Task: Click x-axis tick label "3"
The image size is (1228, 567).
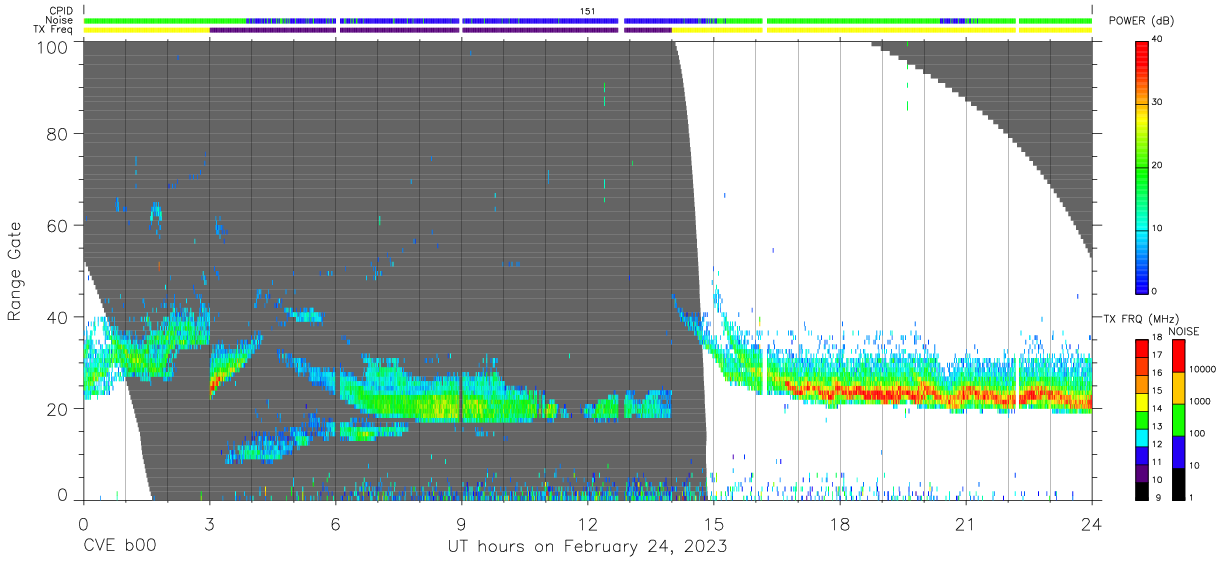Action: click(x=209, y=522)
